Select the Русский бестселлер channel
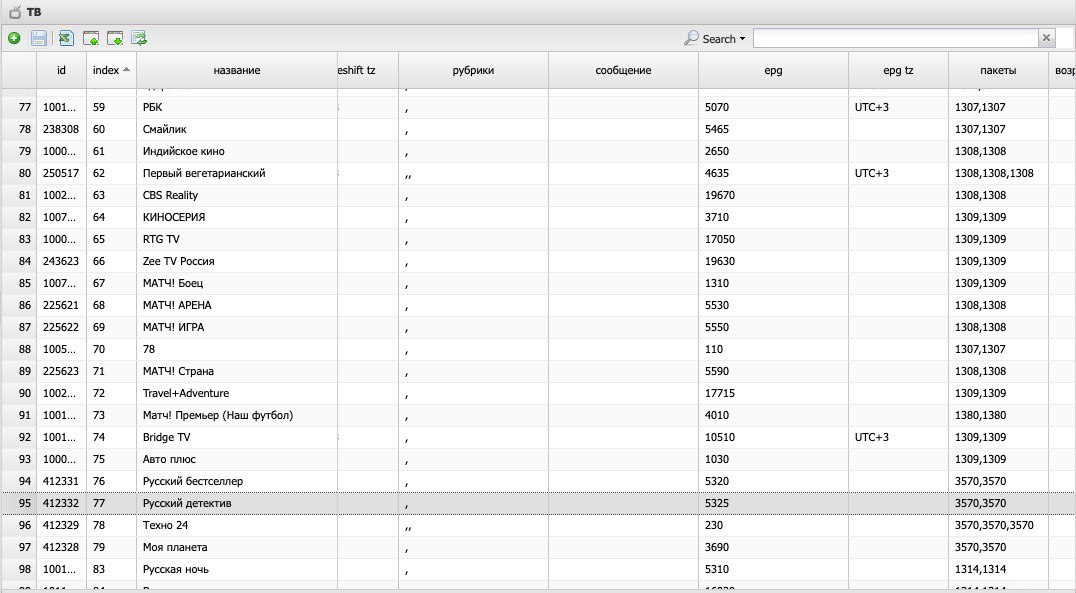 pyautogui.click(x=237, y=480)
